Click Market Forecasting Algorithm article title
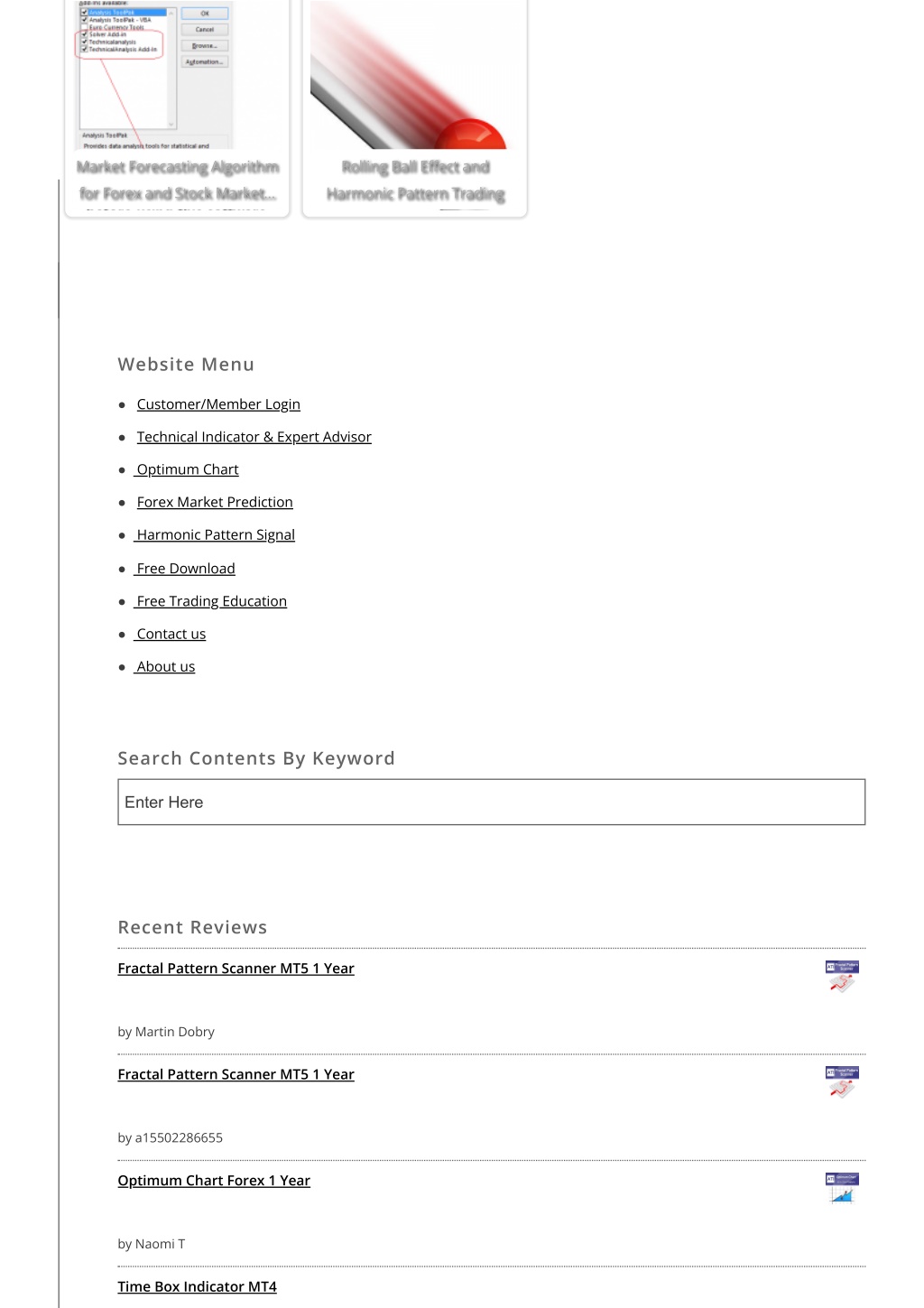This screenshot has height=1308, width=924. pos(178,181)
